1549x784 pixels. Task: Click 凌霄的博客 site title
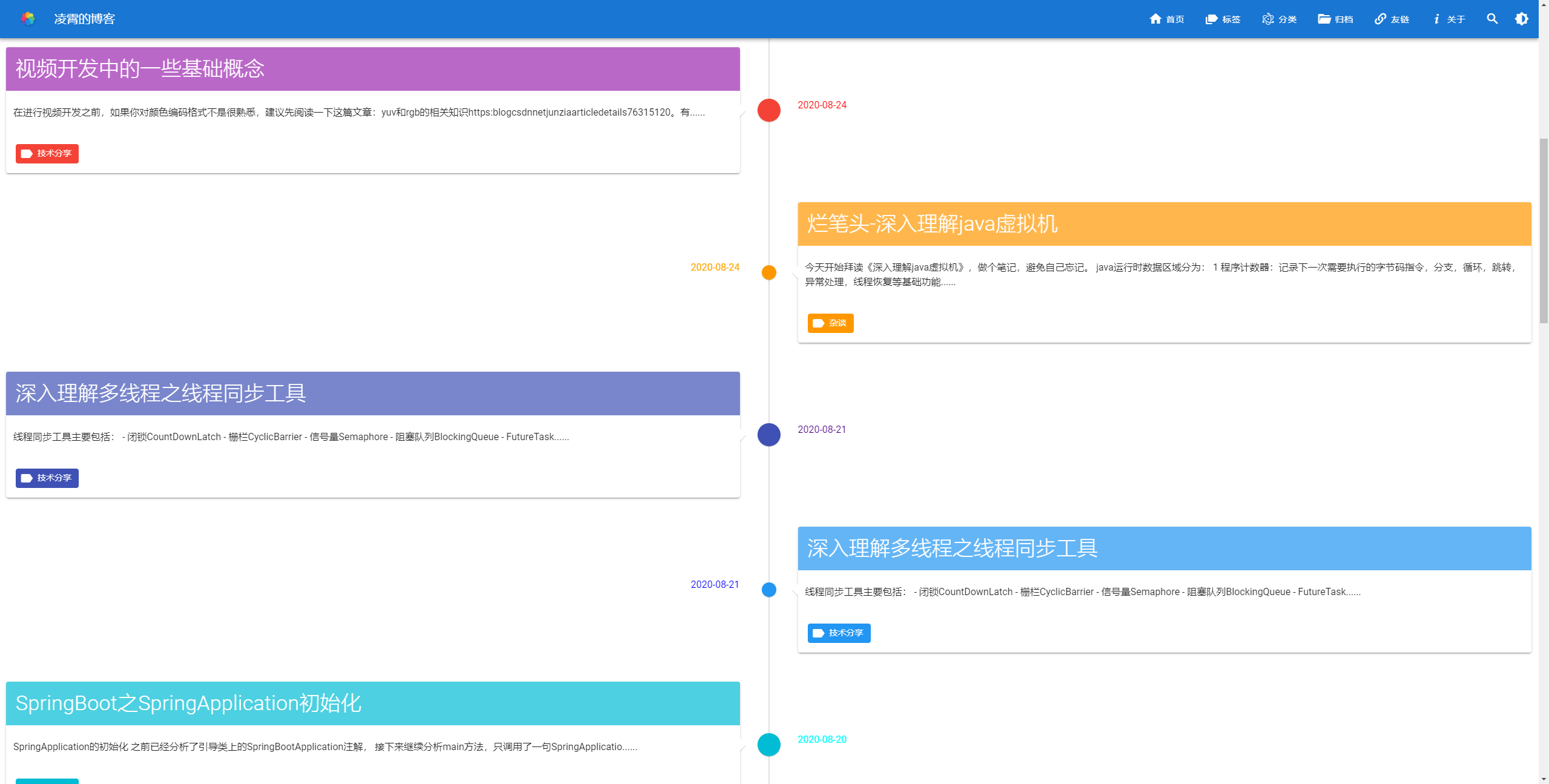(x=84, y=19)
